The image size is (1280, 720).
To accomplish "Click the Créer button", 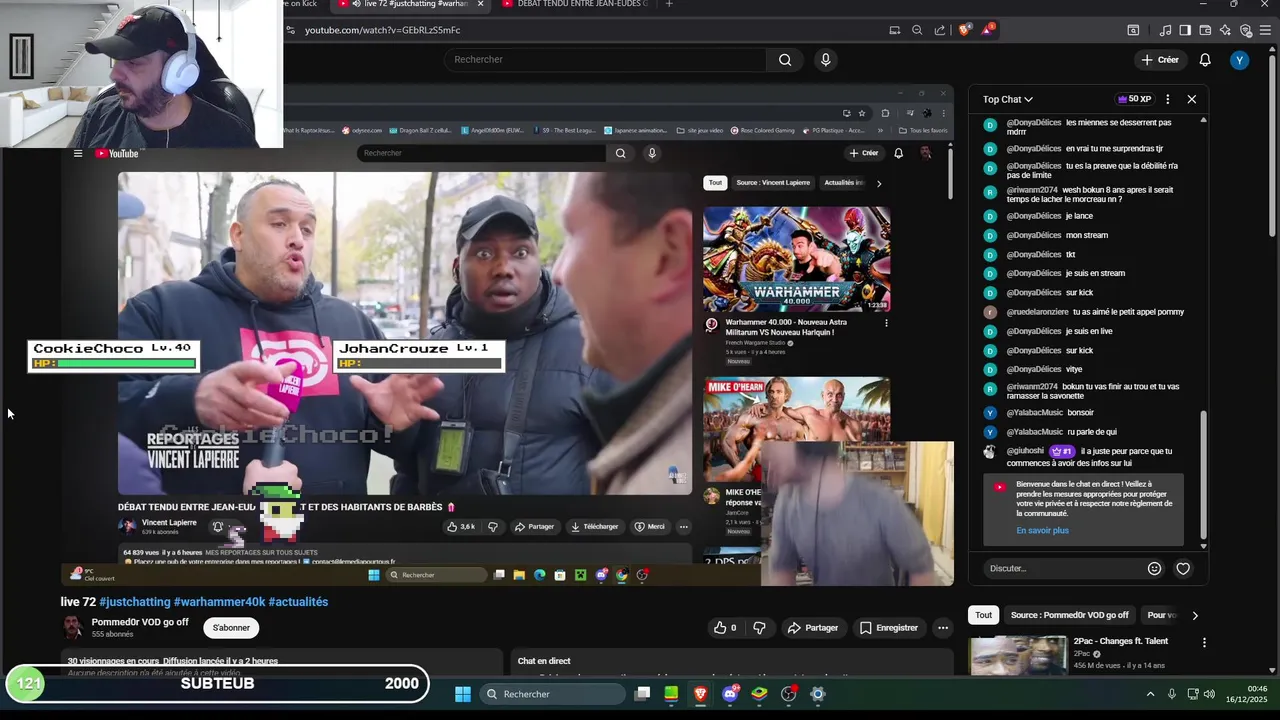I will click(1160, 60).
